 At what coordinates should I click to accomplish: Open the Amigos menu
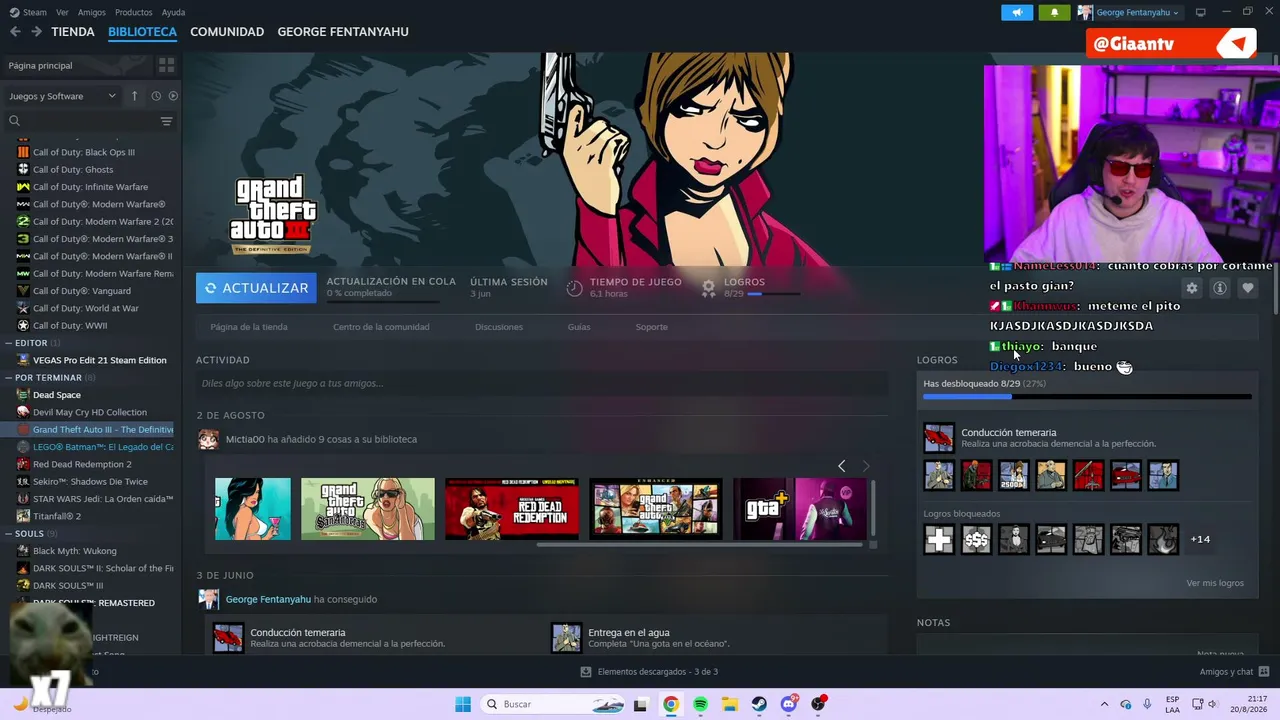coord(92,12)
